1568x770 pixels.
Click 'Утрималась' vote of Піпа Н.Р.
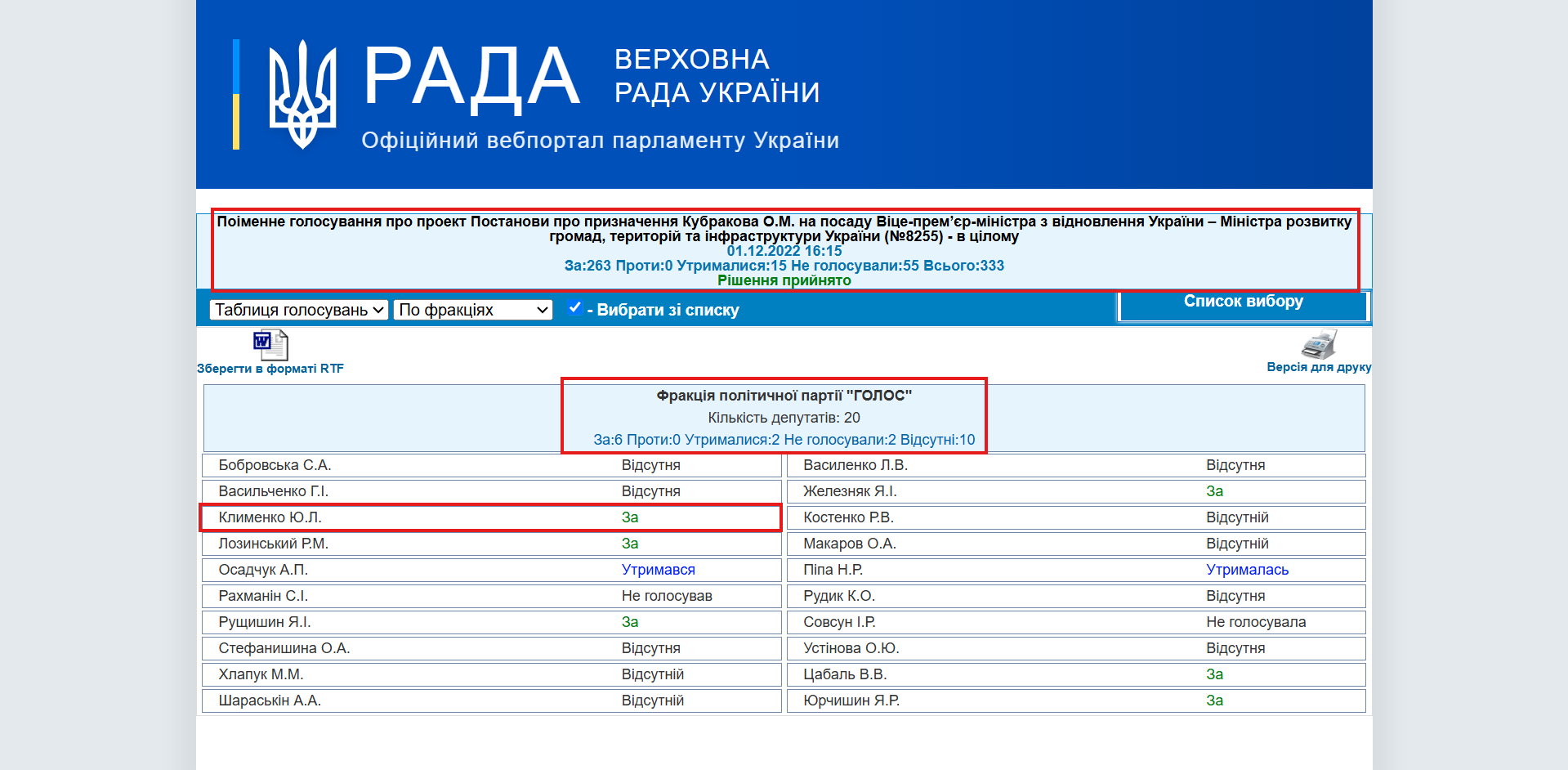coord(1248,570)
